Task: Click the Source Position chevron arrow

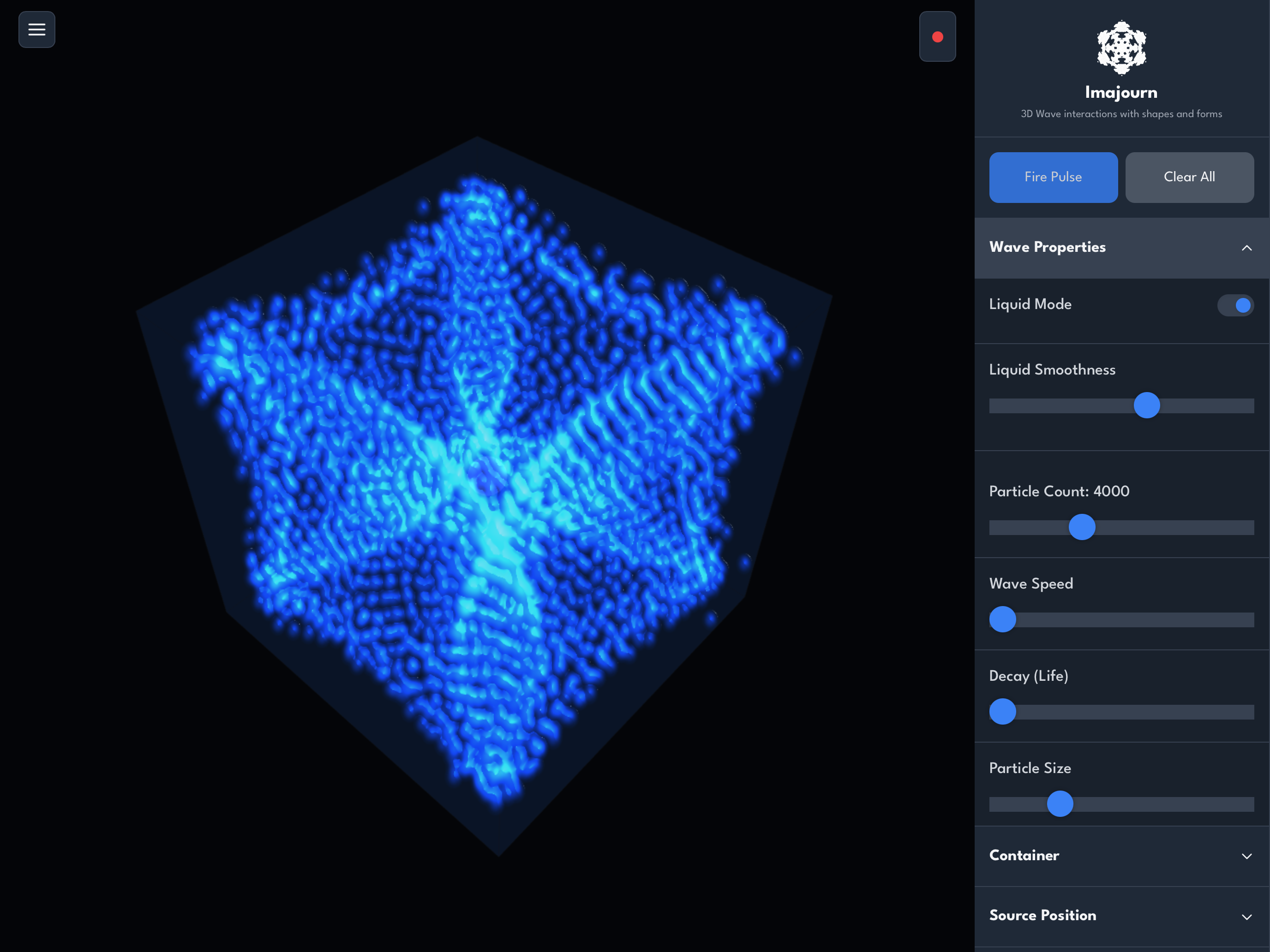Action: [1246, 916]
